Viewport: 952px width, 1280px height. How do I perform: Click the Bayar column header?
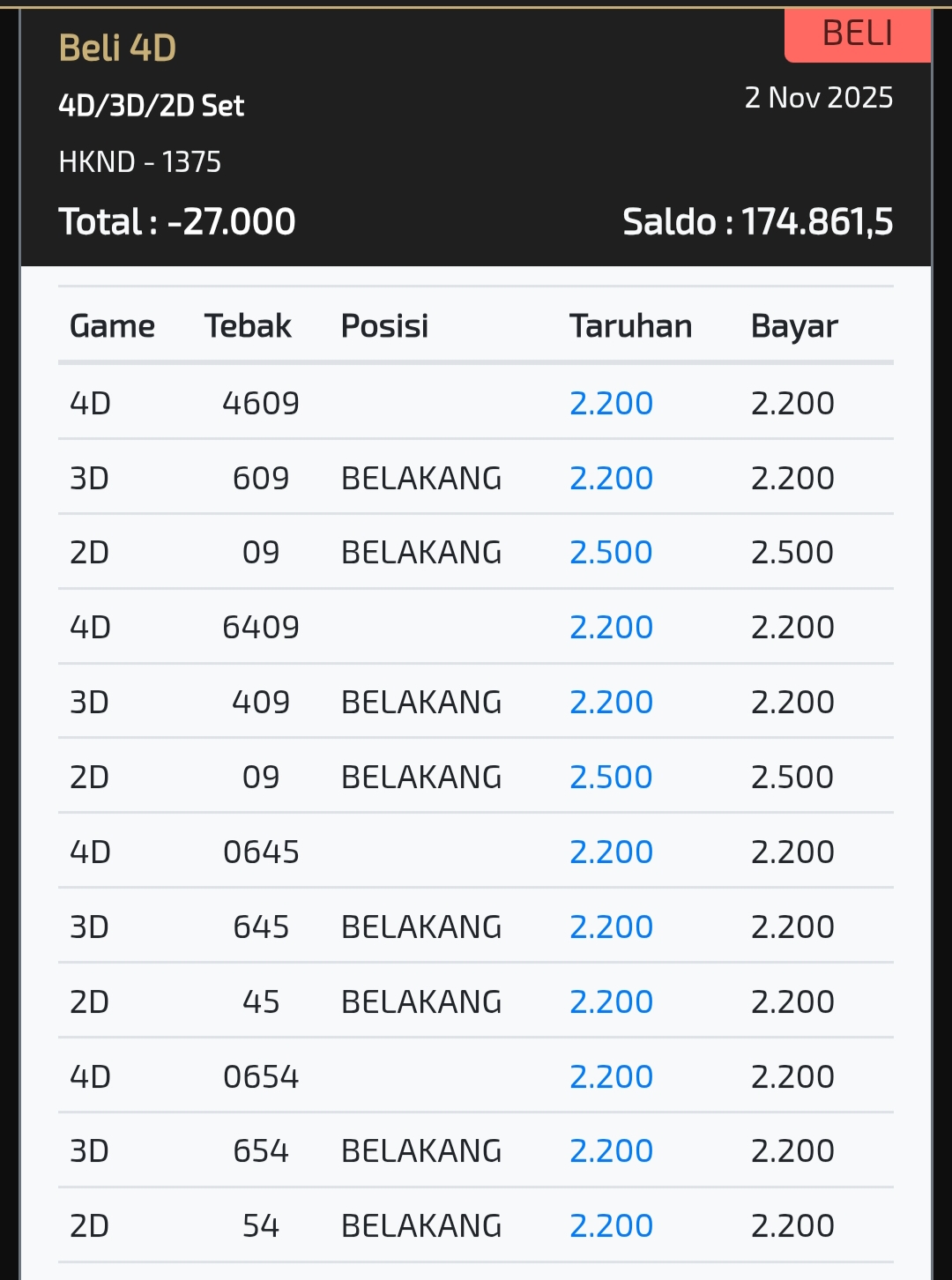pos(794,326)
